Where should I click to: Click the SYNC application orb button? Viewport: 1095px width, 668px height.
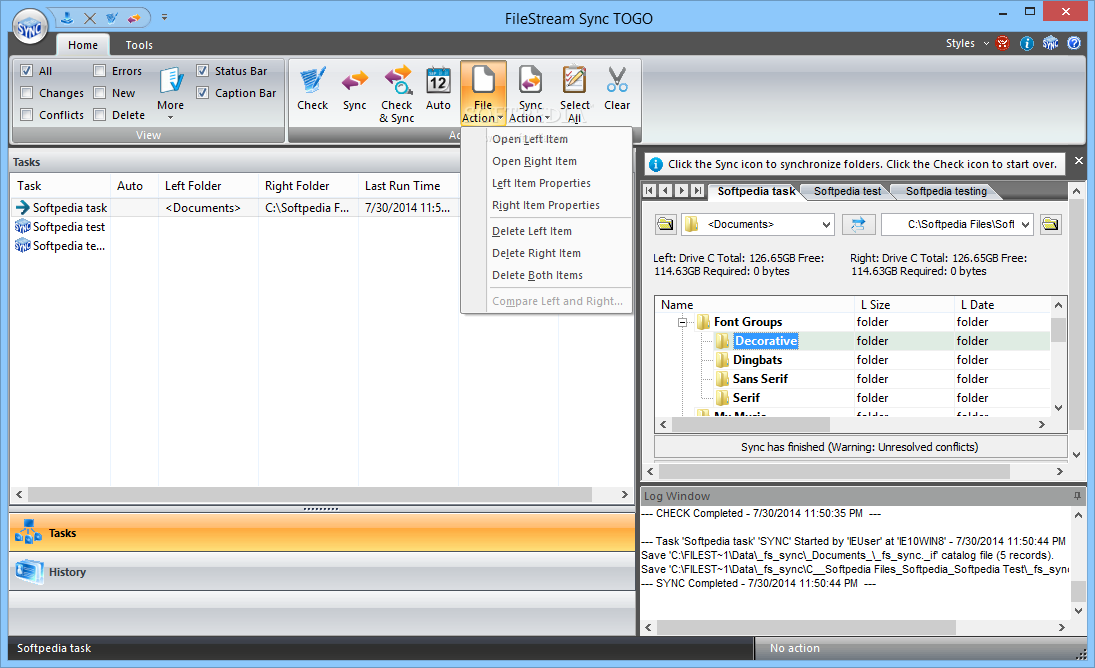30,29
